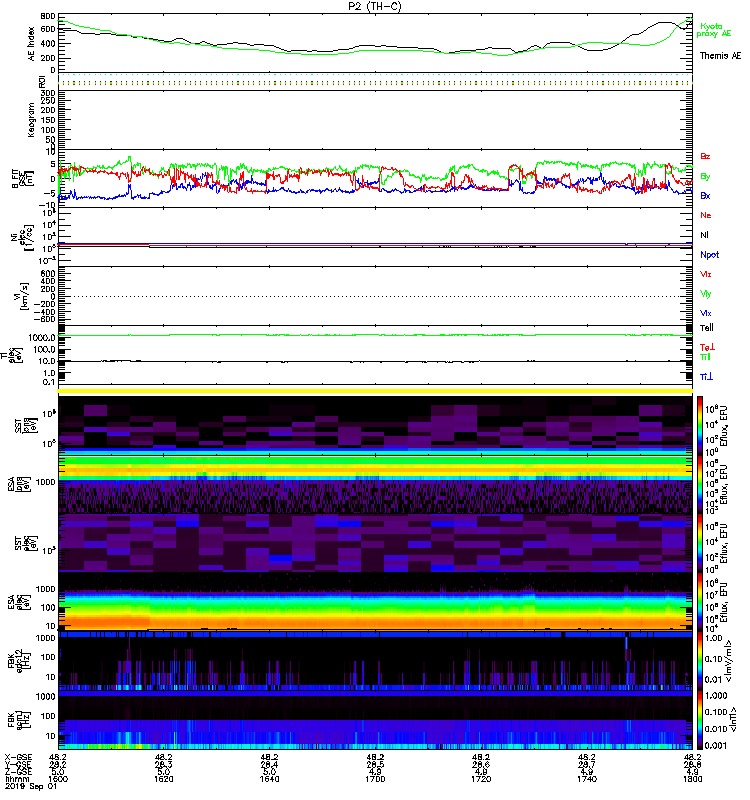This screenshot has height=800, width=750.
Task: Click the Y-GSE value 28.3
Action: coord(163,765)
